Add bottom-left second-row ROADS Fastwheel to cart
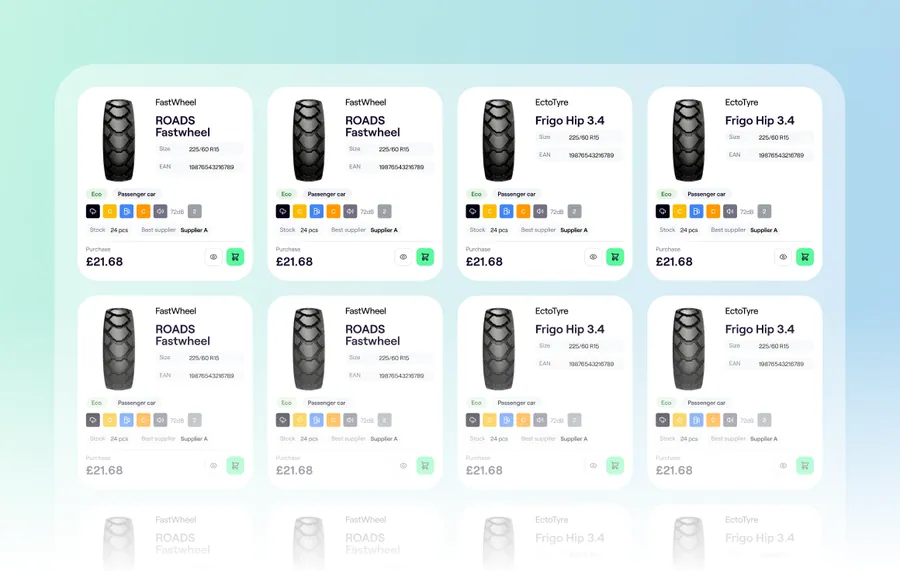 click(x=235, y=465)
